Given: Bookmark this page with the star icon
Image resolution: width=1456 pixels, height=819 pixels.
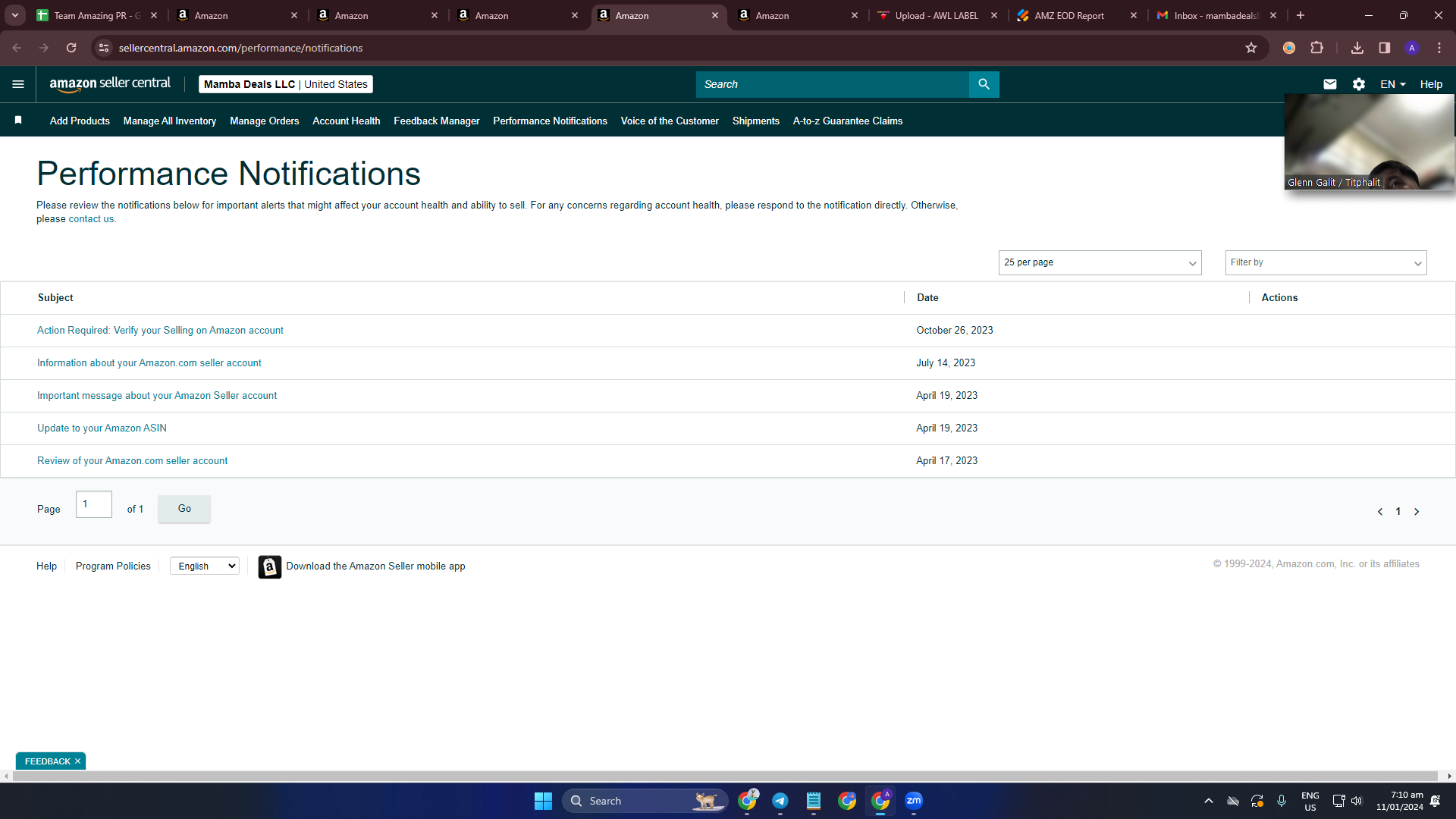Looking at the screenshot, I should tap(1251, 48).
